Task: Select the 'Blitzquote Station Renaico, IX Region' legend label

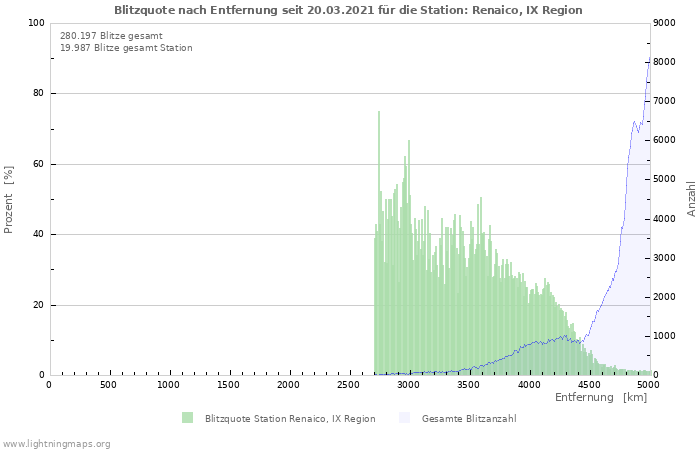Action: click(x=290, y=419)
